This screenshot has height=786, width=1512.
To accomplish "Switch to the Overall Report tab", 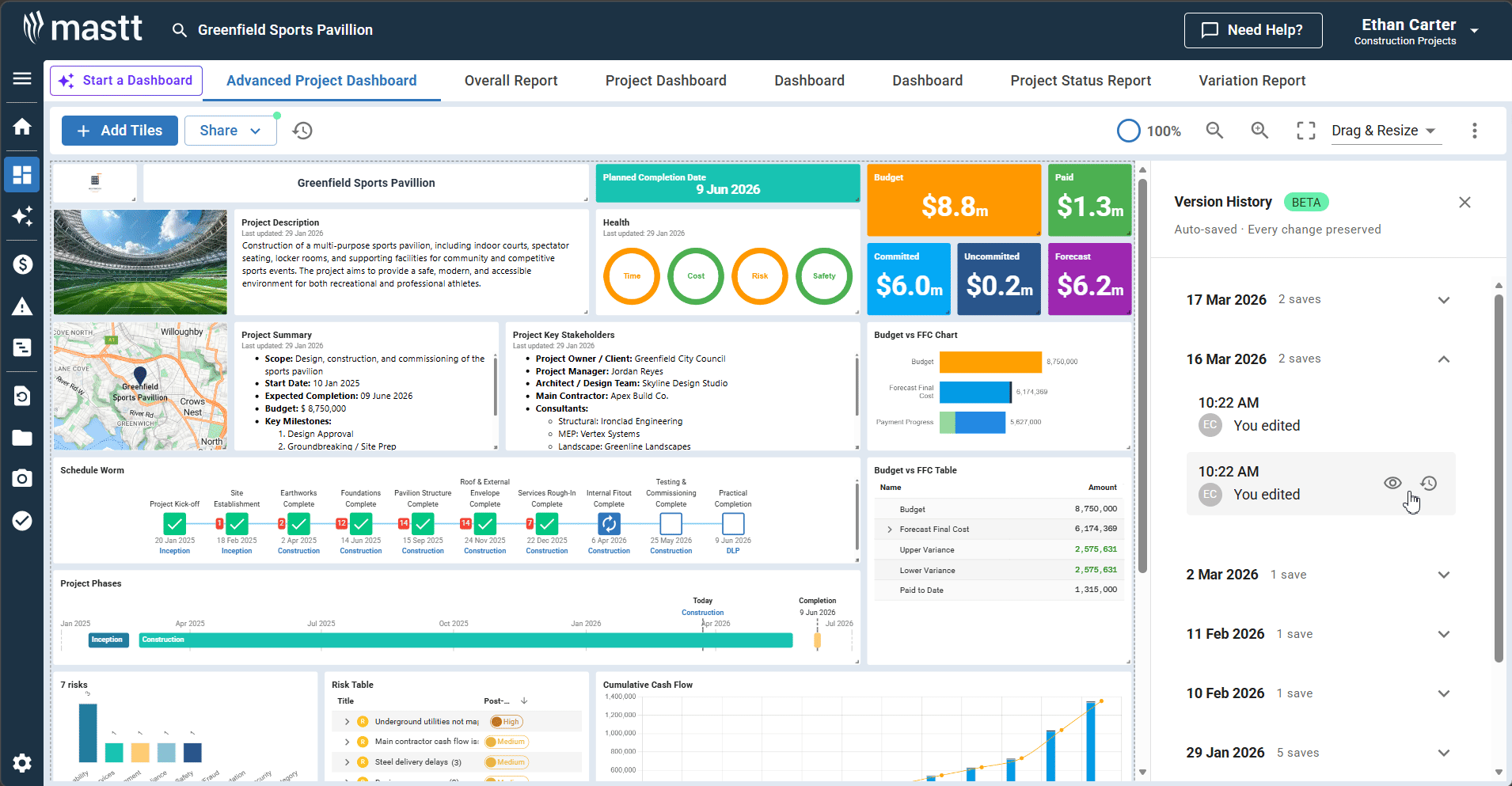I will (511, 81).
